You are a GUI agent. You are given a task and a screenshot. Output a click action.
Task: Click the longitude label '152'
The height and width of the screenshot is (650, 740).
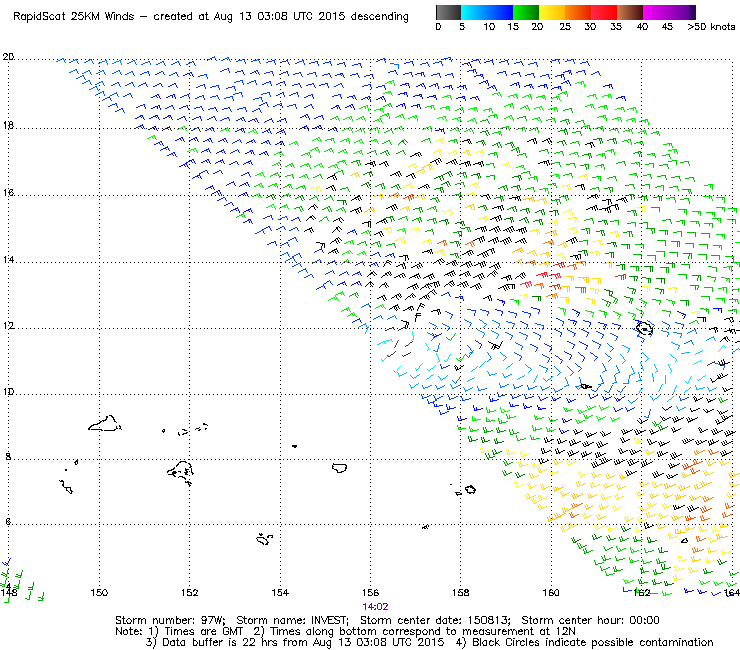(189, 592)
